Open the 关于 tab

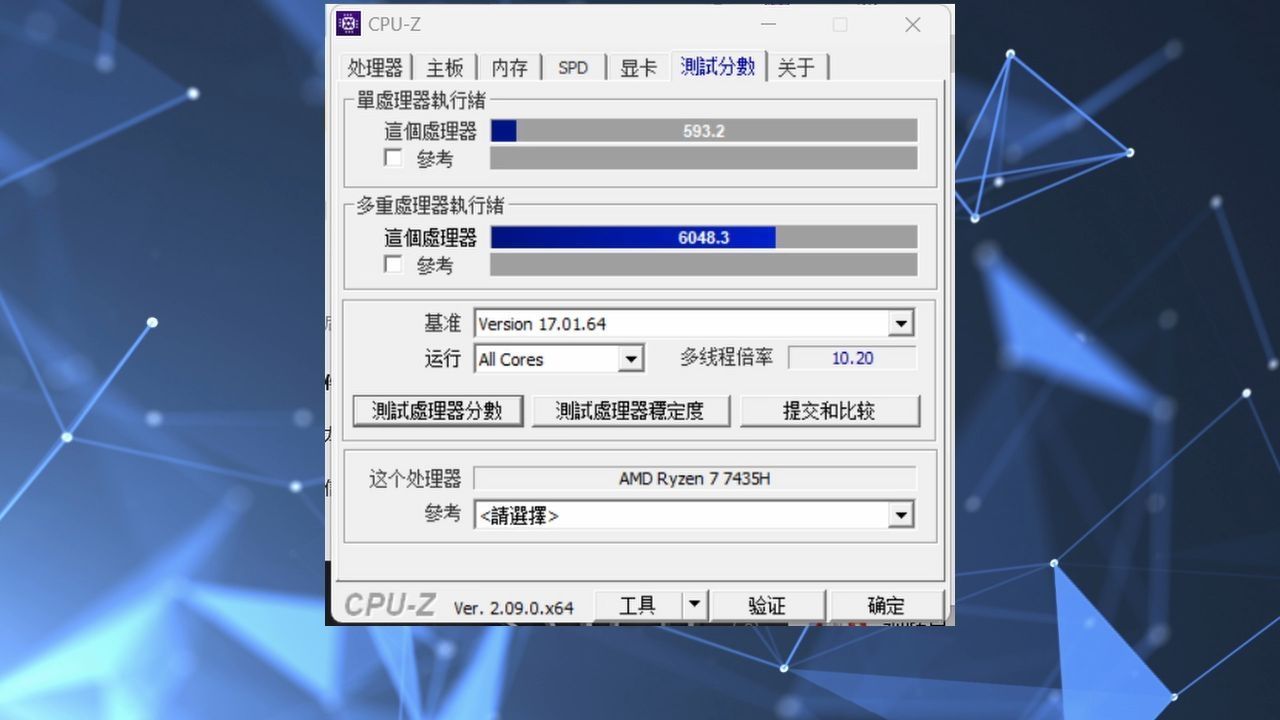click(x=796, y=68)
